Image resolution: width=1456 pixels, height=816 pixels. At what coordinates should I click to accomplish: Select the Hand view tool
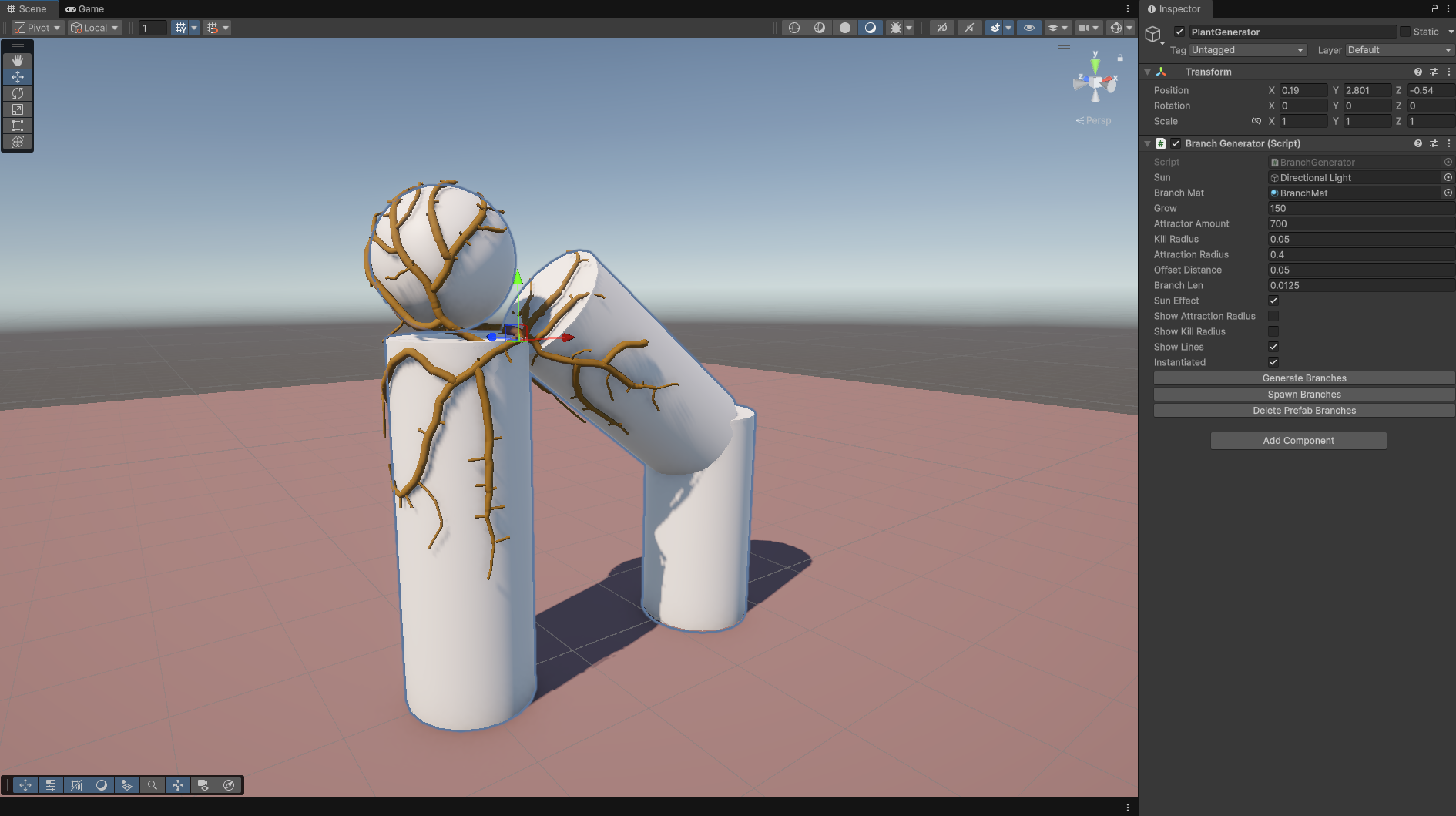click(x=18, y=61)
